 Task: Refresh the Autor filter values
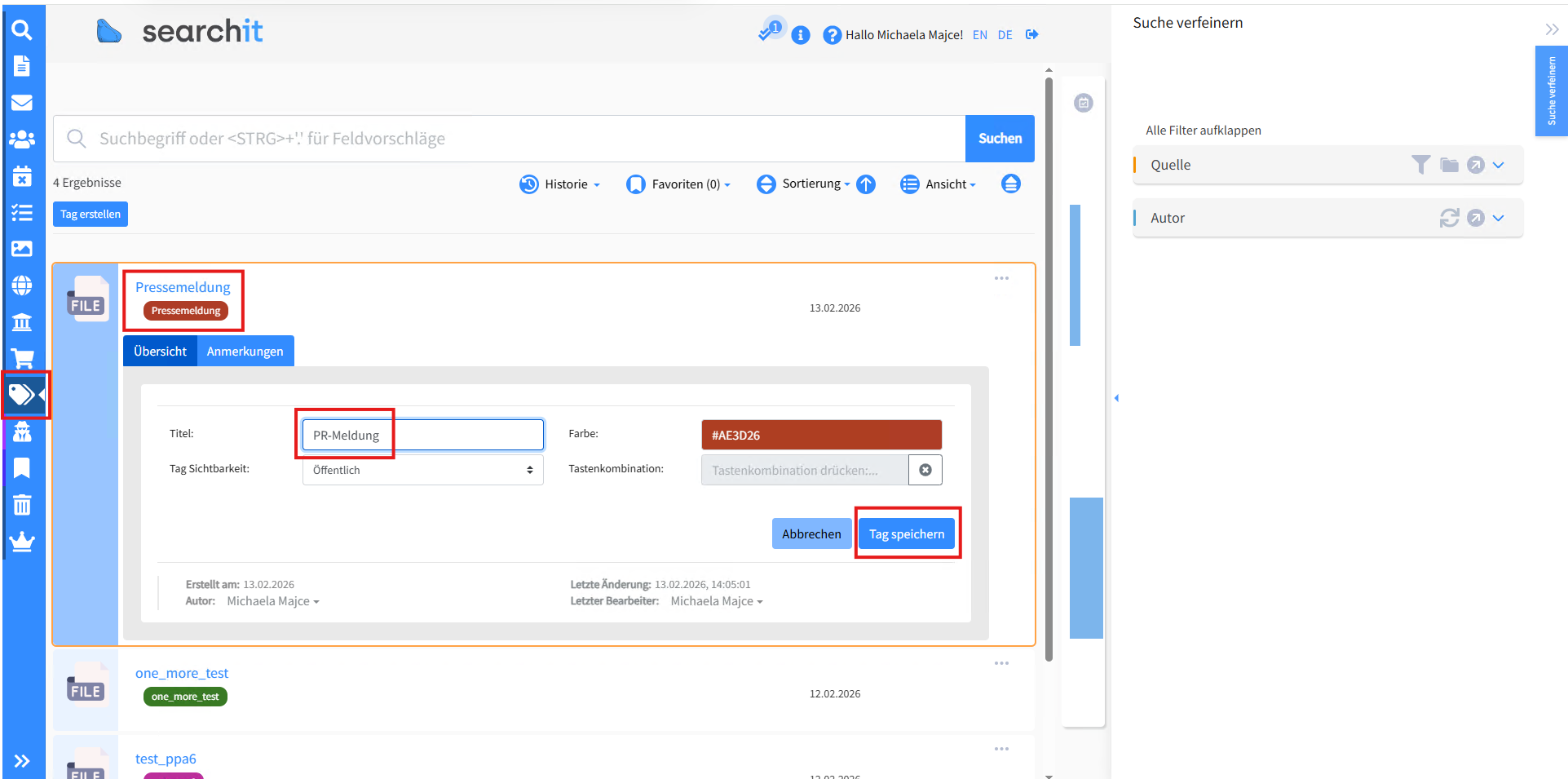[1448, 218]
